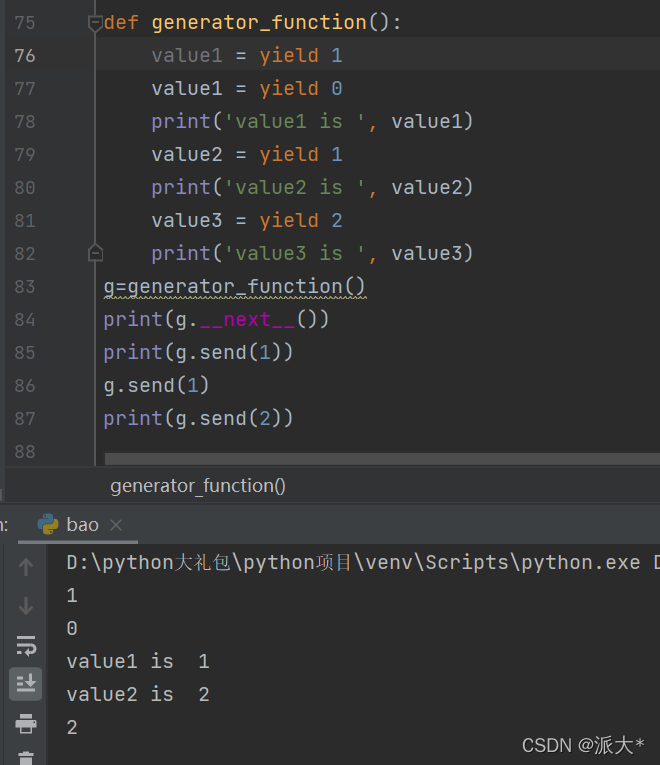660x765 pixels.
Task: Click the highlighted line 'value1 = yield 1'
Action: pos(247,56)
